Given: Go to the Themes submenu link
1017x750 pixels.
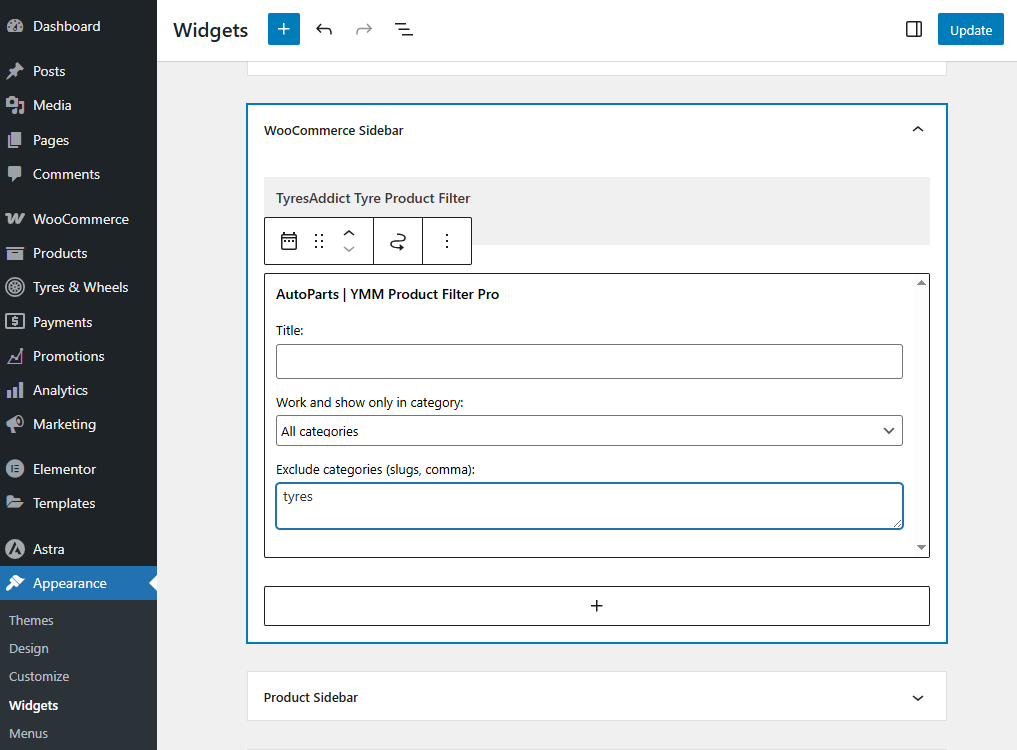Looking at the screenshot, I should pos(31,620).
